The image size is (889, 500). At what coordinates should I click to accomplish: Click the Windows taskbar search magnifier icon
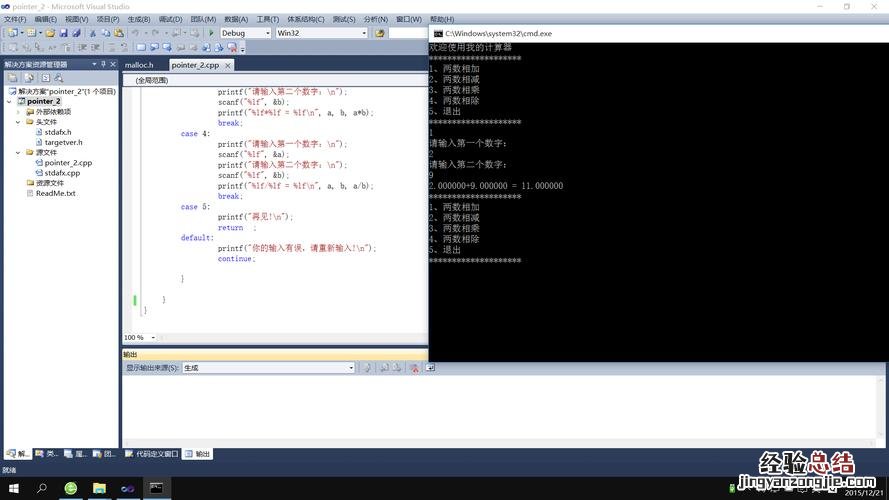pyautogui.click(x=42, y=488)
